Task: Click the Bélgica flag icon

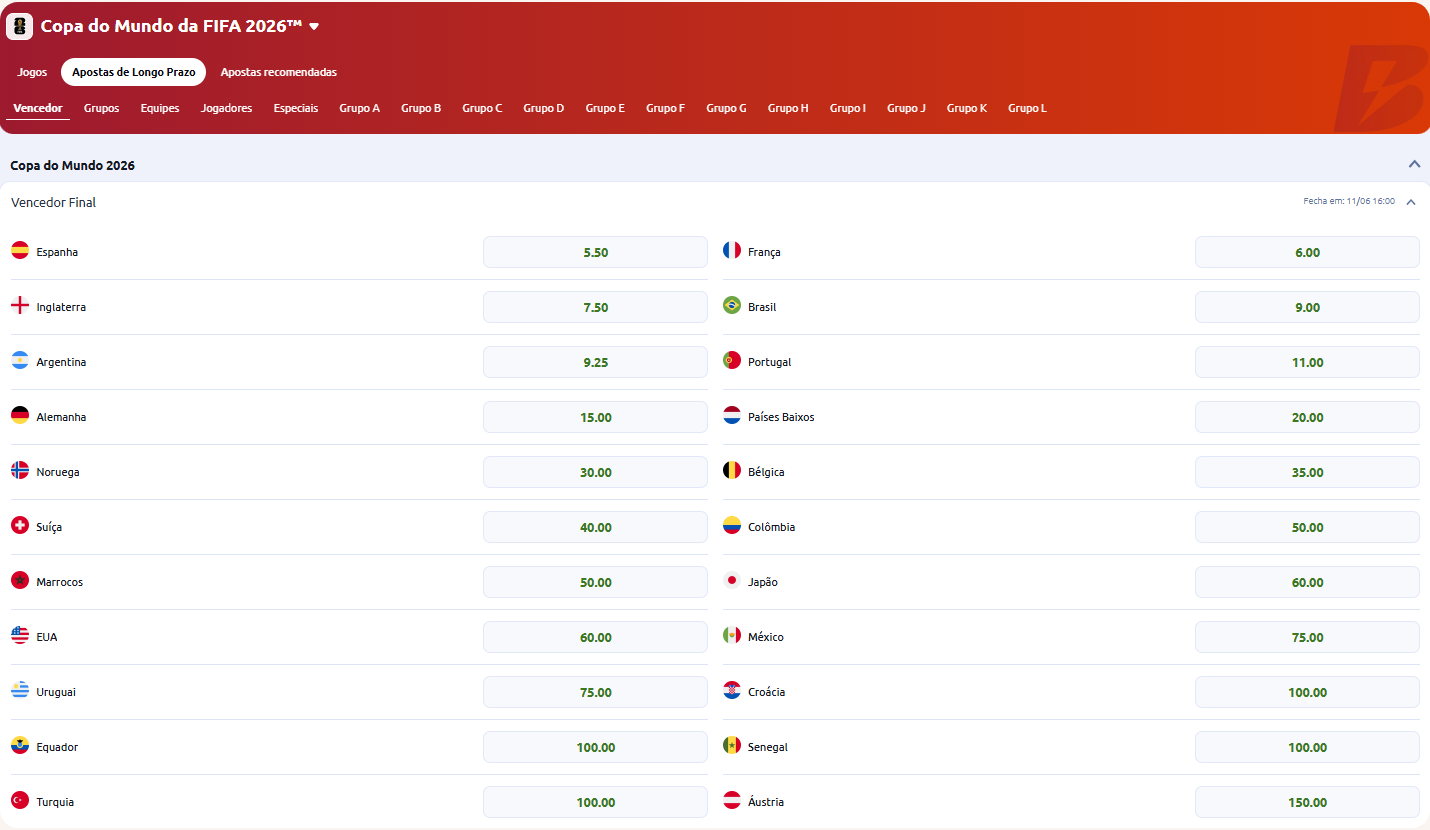Action: pyautogui.click(x=732, y=471)
